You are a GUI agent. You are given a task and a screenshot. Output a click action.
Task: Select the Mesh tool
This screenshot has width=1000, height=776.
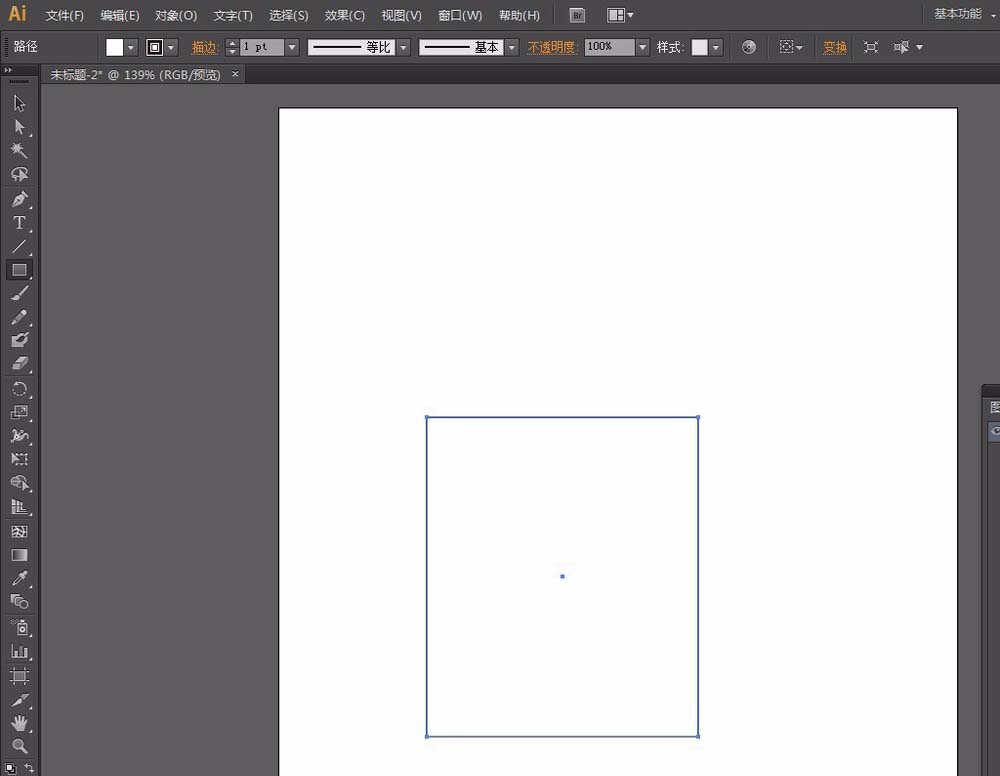(19, 531)
